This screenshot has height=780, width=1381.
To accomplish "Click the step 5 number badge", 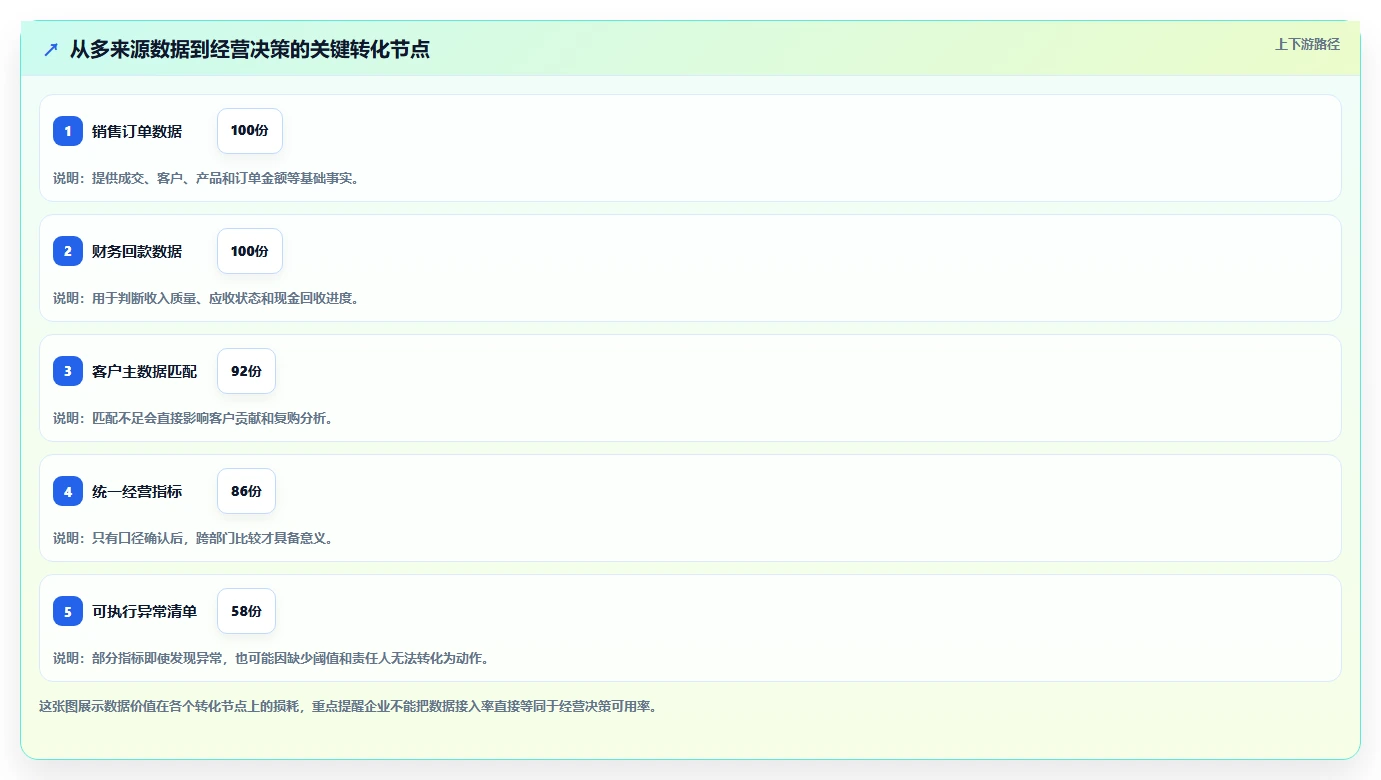I will click(68, 611).
